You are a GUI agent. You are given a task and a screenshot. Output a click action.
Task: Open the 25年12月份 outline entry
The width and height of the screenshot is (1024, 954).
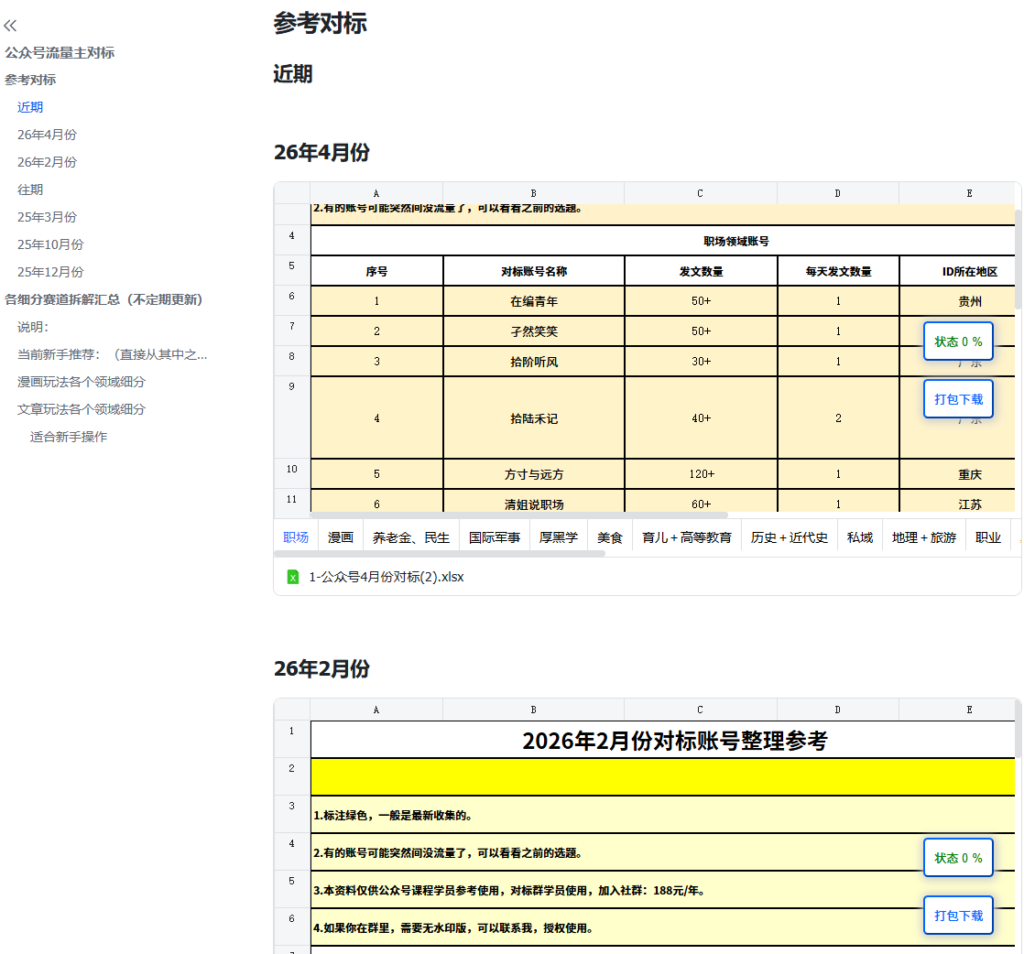[50, 272]
